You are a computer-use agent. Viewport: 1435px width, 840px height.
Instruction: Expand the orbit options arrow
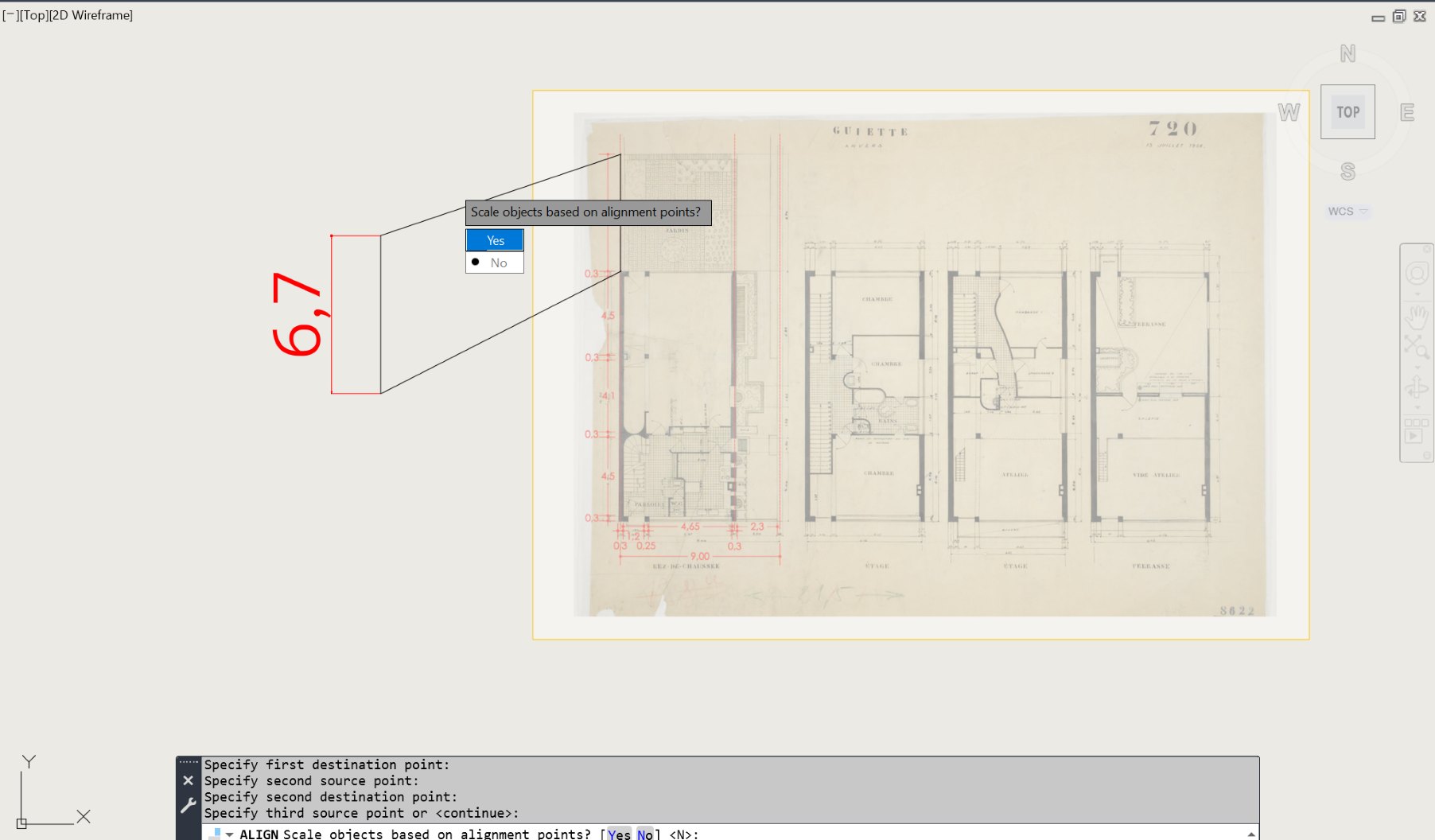pyautogui.click(x=1417, y=408)
